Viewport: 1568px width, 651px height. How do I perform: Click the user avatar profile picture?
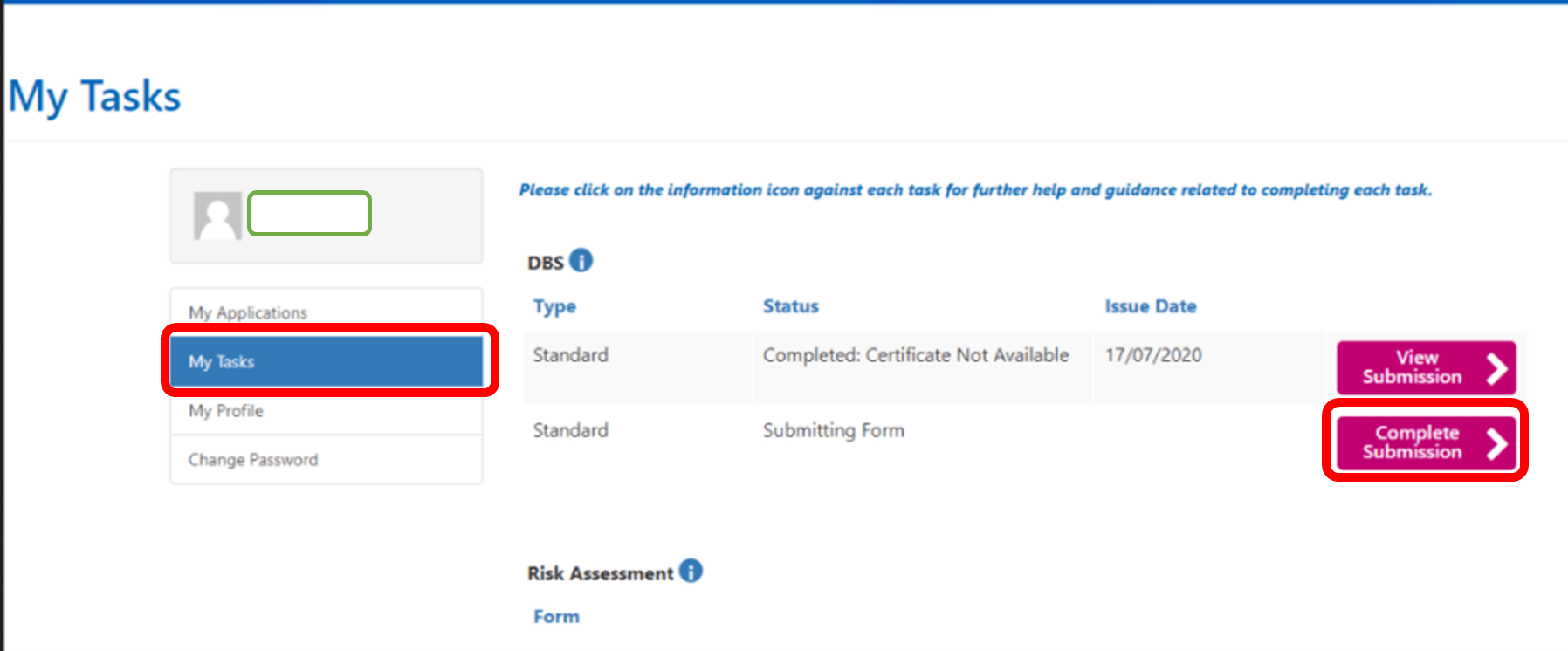pos(217,216)
